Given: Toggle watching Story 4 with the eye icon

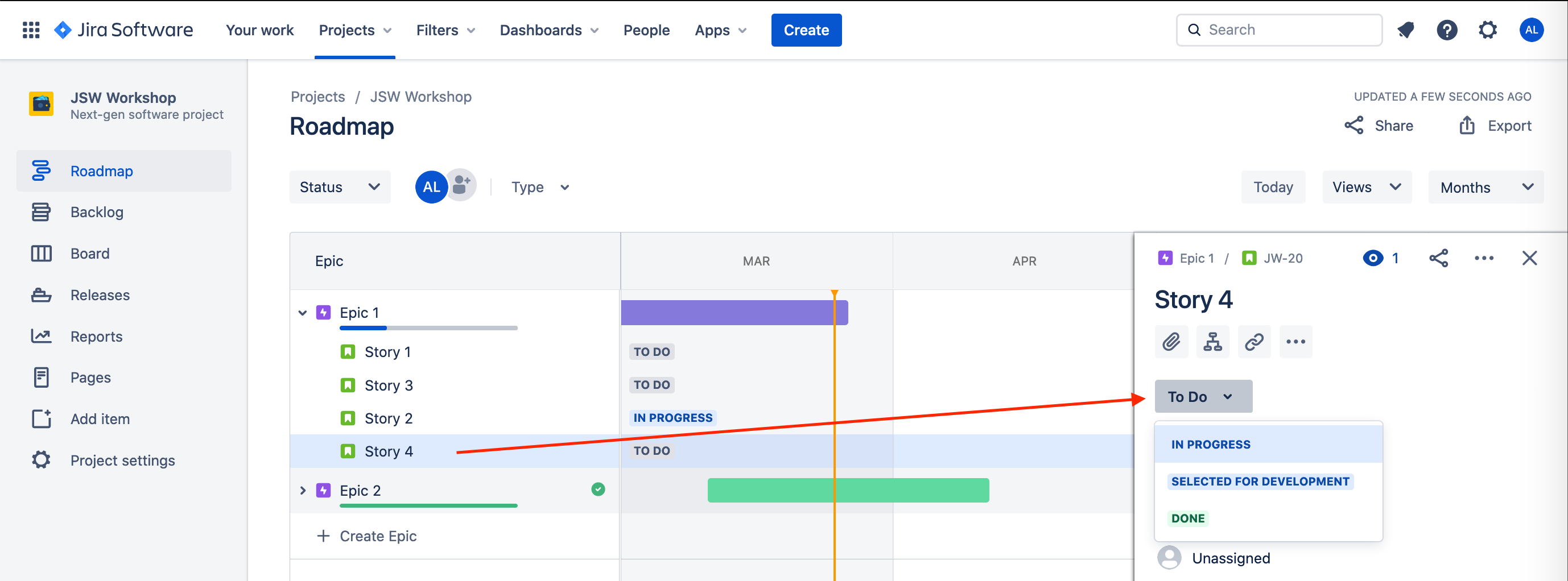Looking at the screenshot, I should [x=1373, y=258].
